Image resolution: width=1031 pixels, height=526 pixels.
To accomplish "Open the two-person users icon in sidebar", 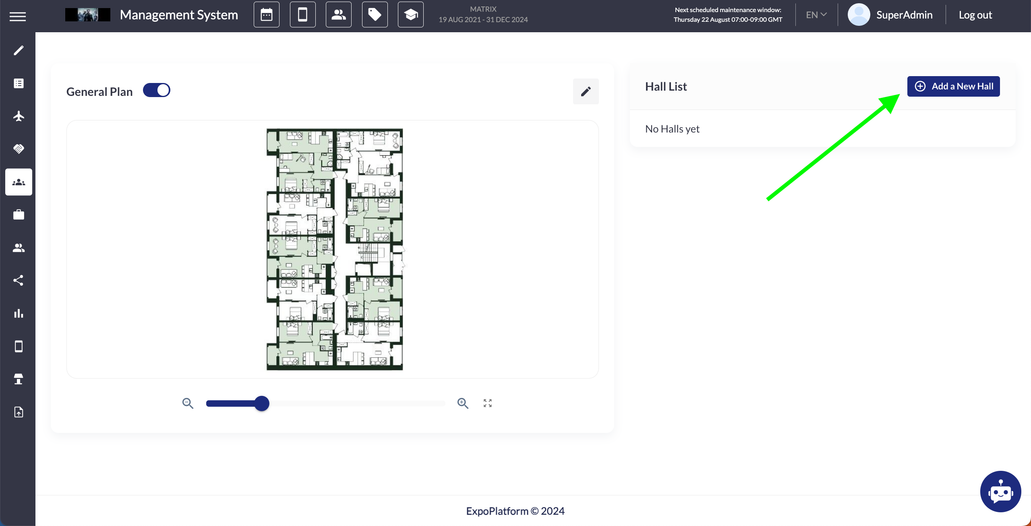I will [x=18, y=248].
